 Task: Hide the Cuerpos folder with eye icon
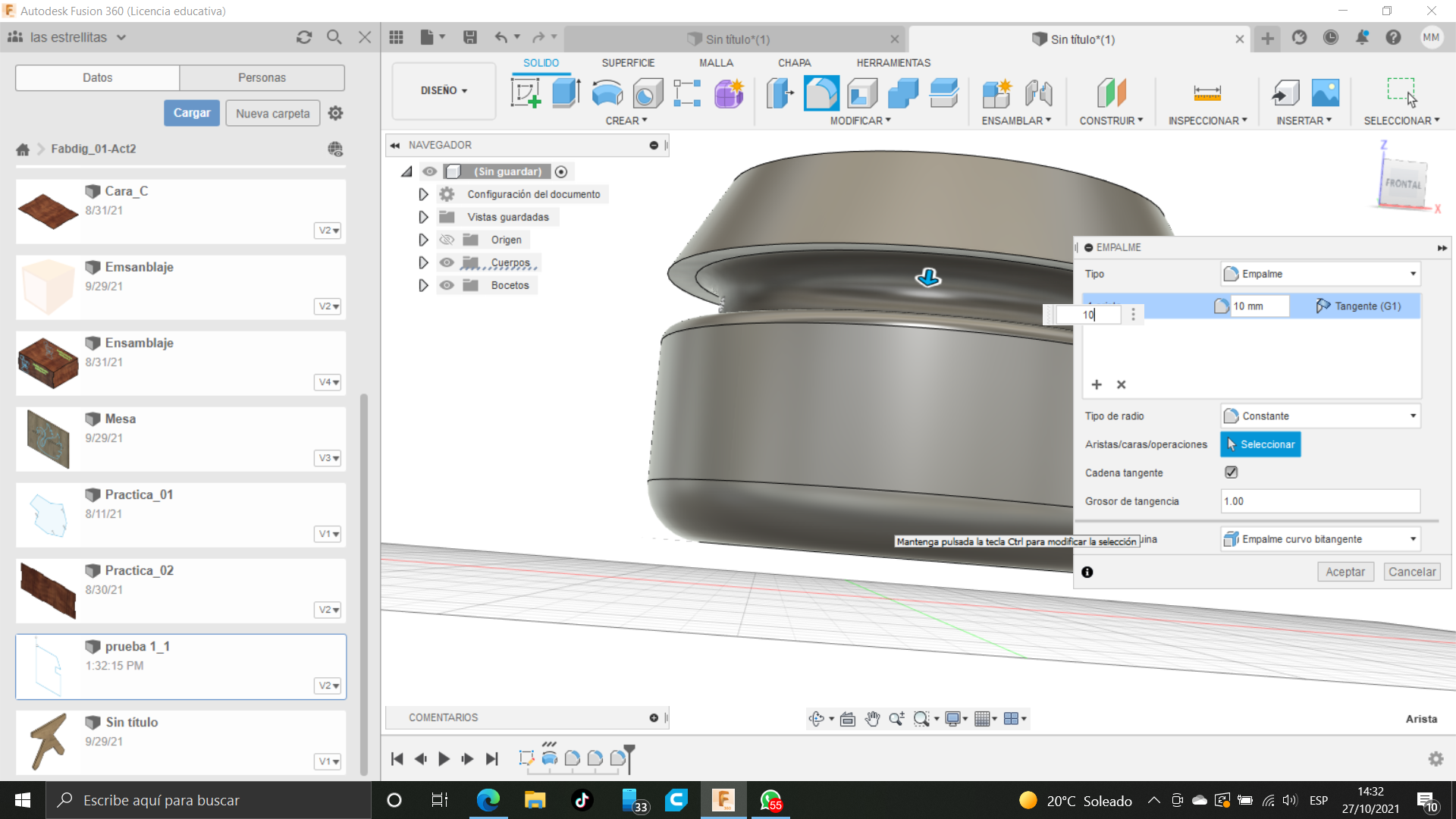[x=447, y=262]
